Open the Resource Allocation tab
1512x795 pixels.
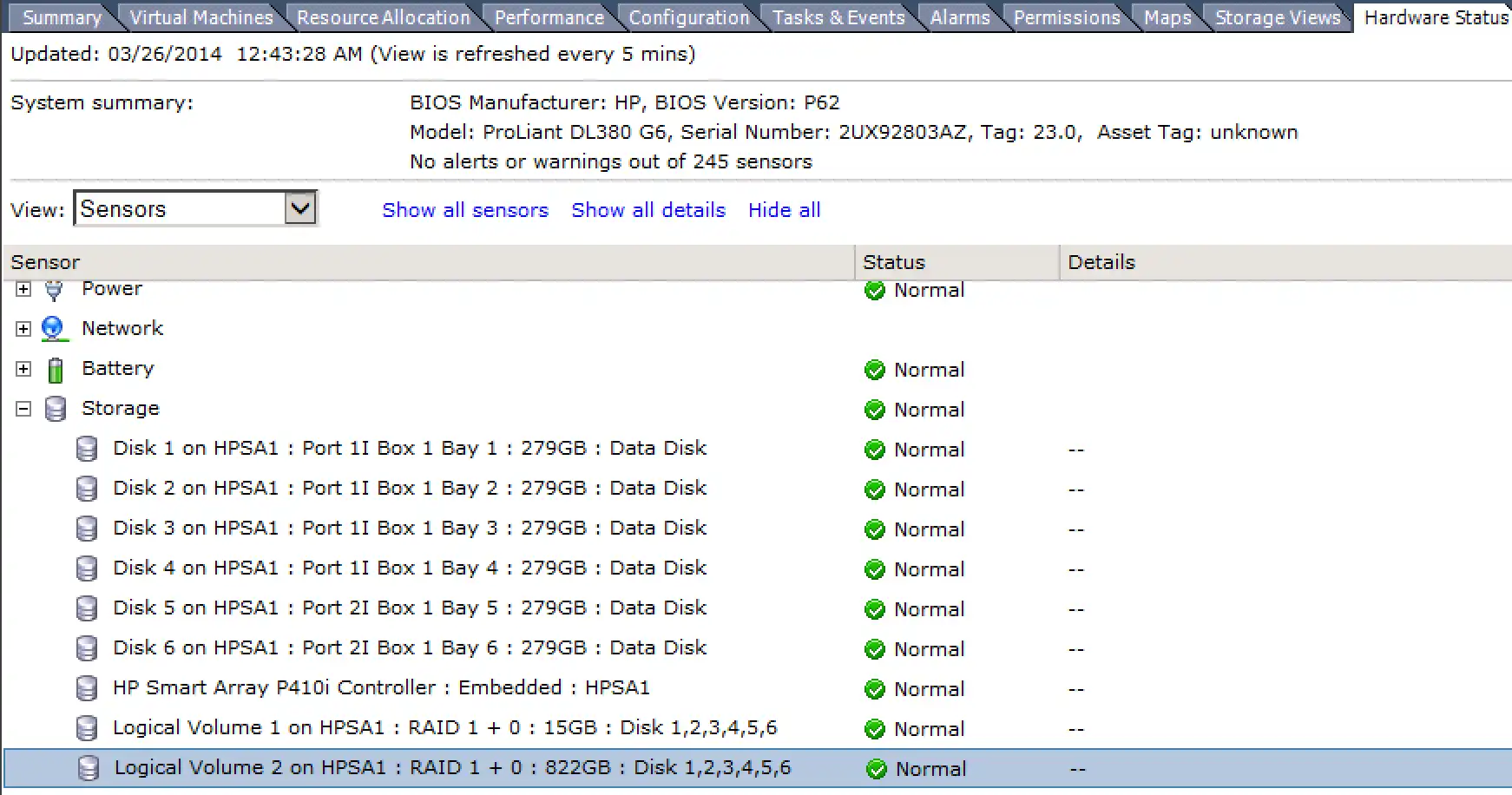tap(383, 17)
